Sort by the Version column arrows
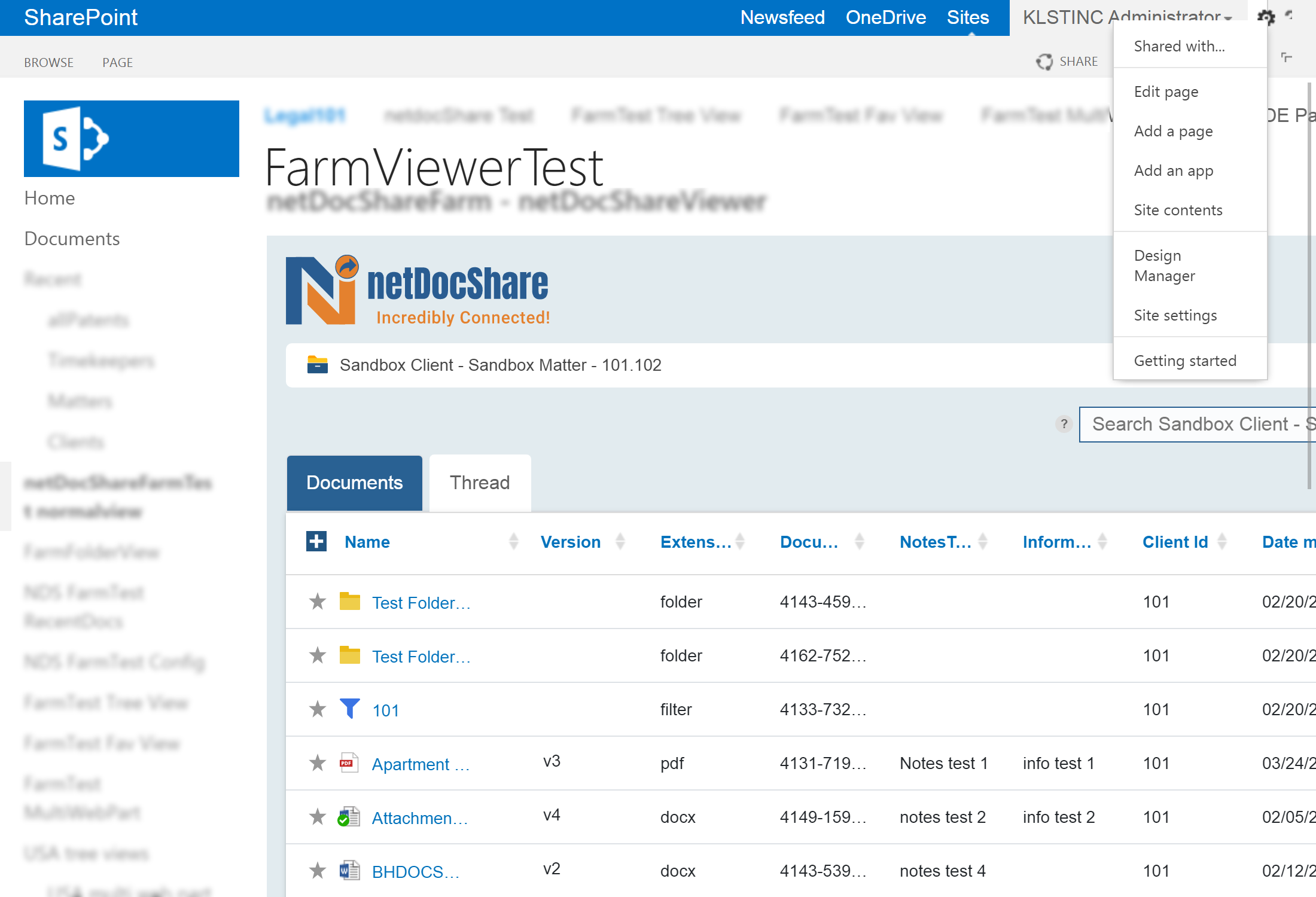The width and height of the screenshot is (1316, 897). coord(620,541)
